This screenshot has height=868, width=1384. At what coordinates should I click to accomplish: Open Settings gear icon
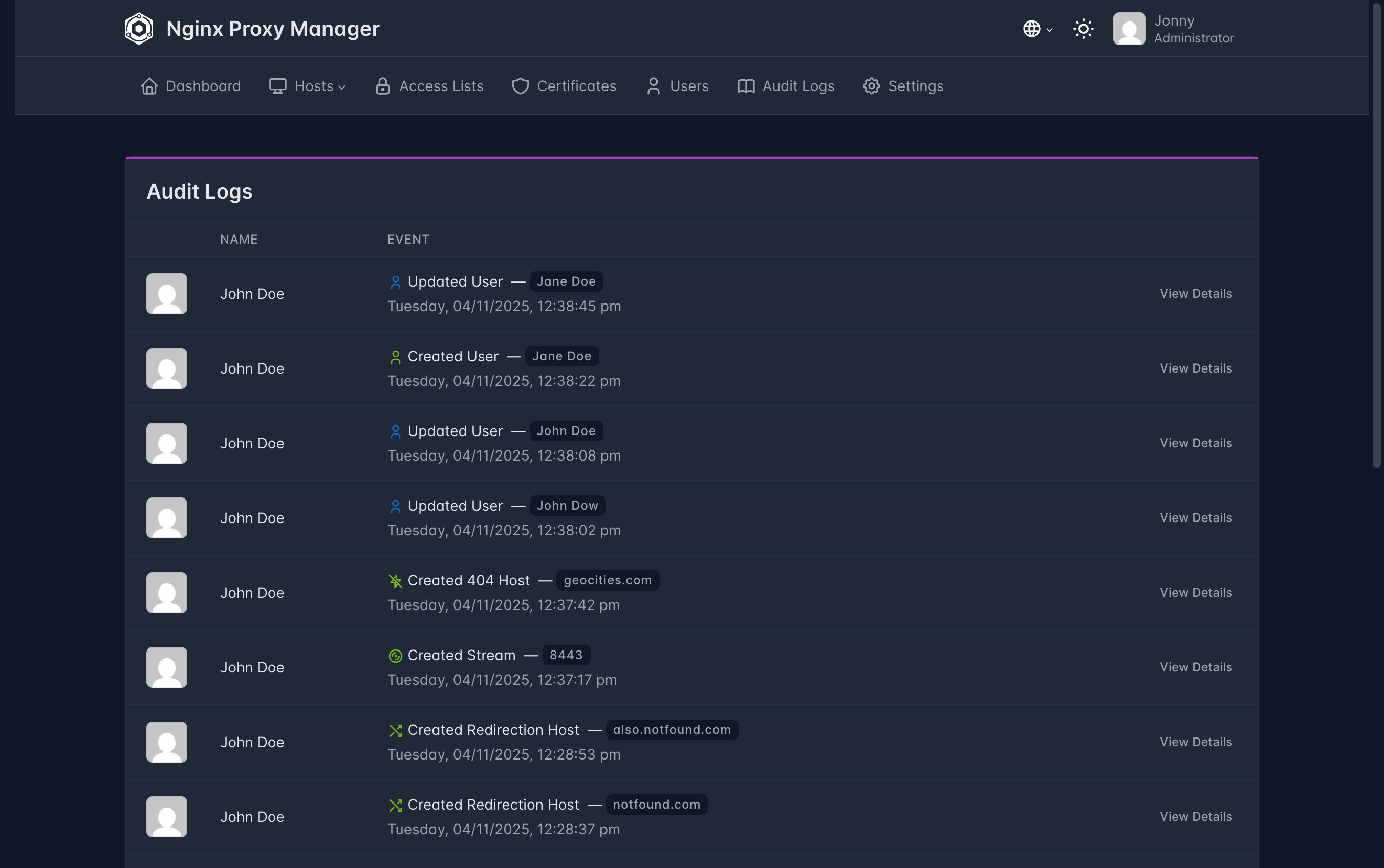871,86
